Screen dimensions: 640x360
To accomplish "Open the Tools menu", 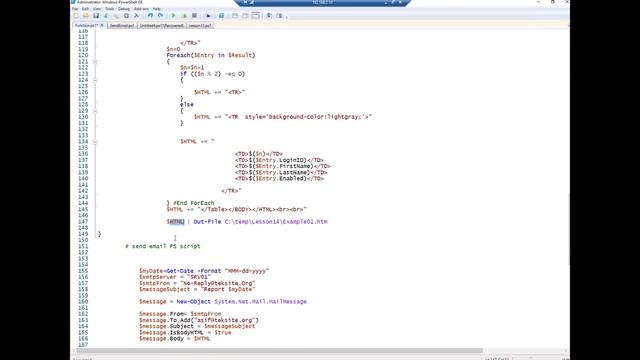I will 109,9.
